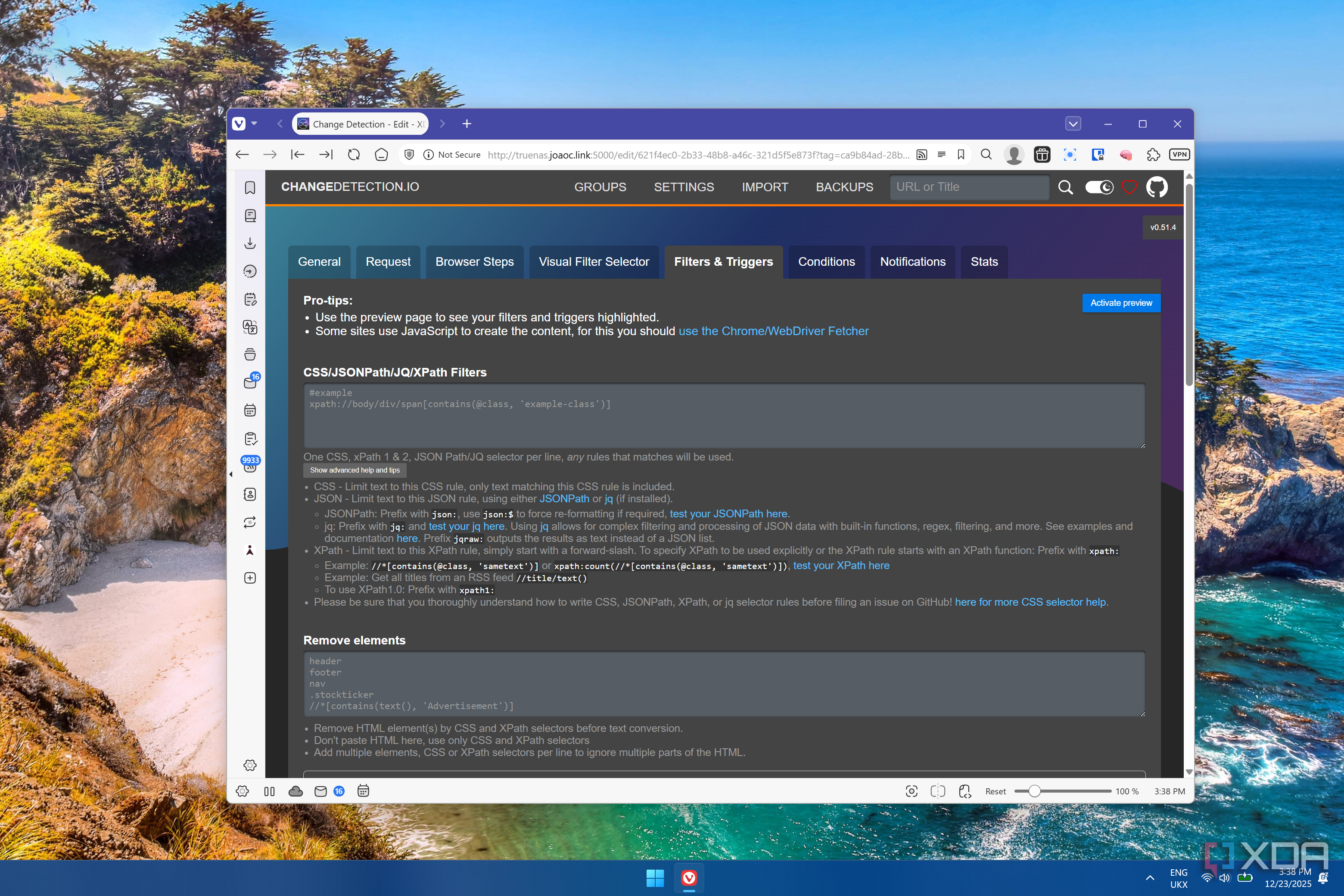Open the page feeds RSS icon in address bar
The image size is (1344, 896).
point(921,155)
